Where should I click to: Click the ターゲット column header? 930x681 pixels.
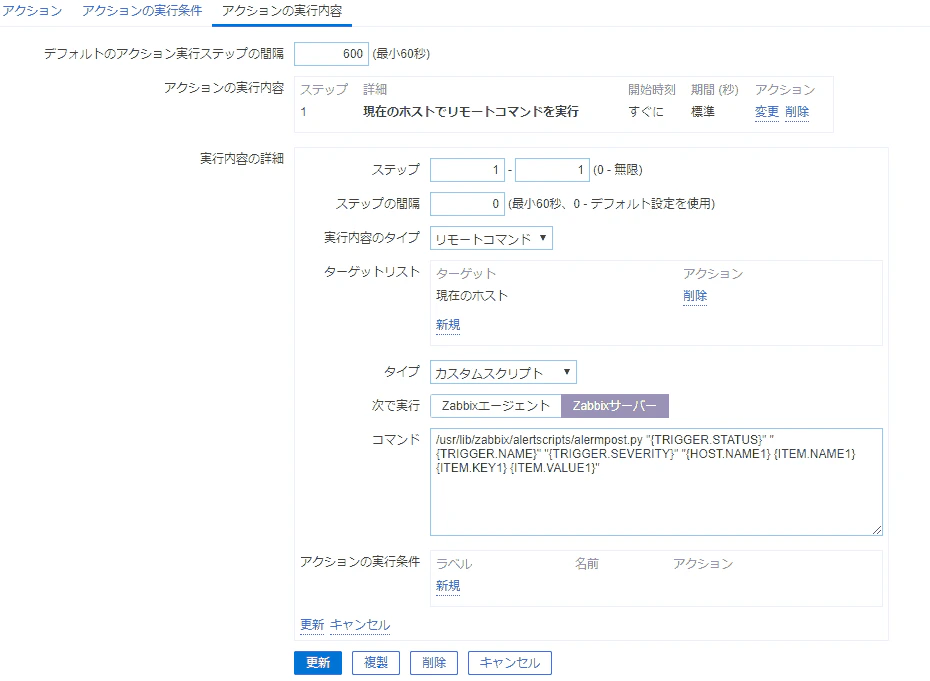coord(466,273)
